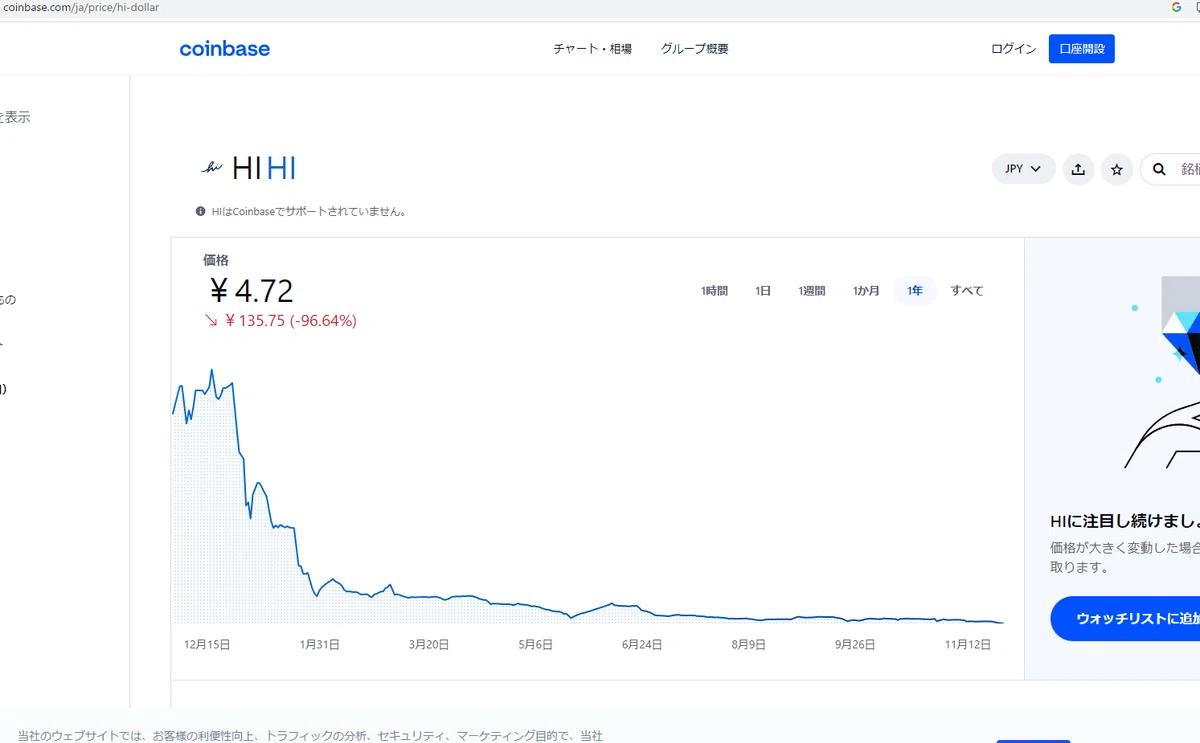The image size is (1200, 743).
Task: Click the ログイン link
Action: click(x=1013, y=48)
